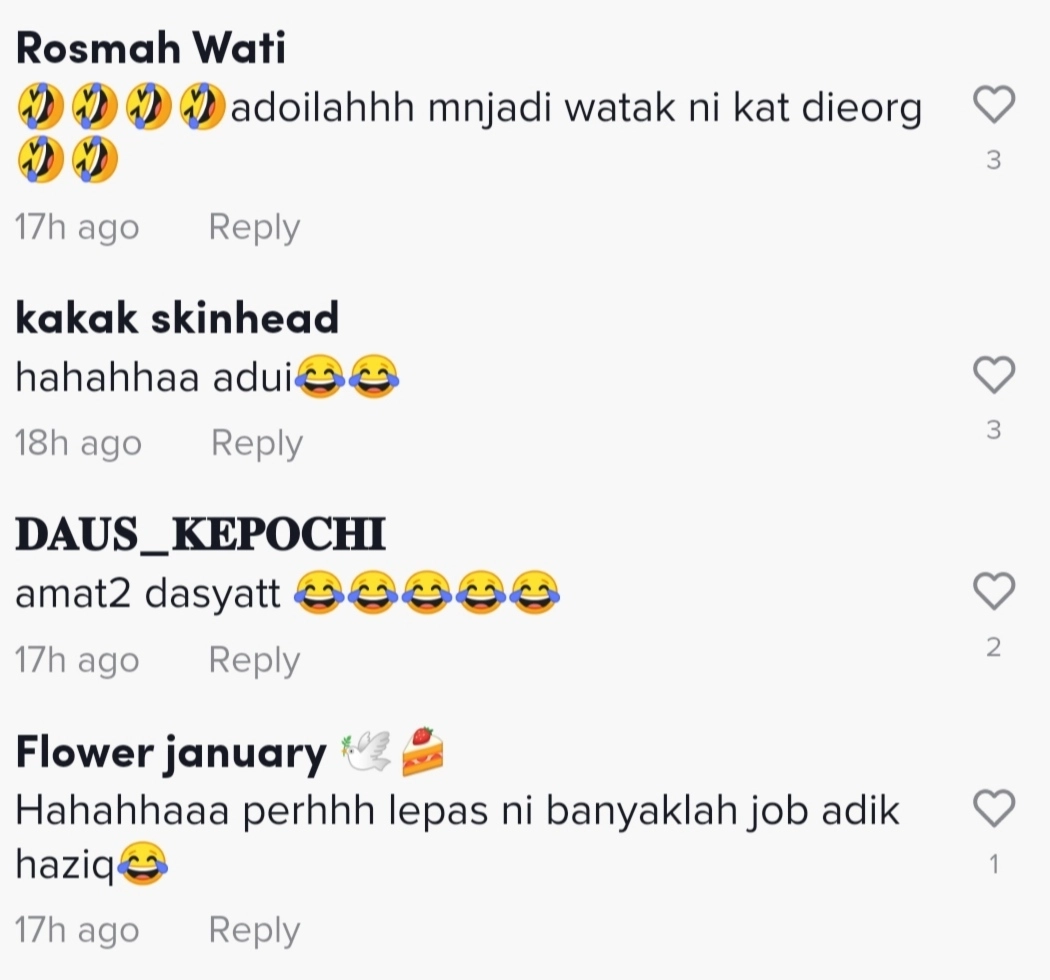
Task: Tap the strawberry cake emoji beside Flower january
Action: click(x=423, y=752)
